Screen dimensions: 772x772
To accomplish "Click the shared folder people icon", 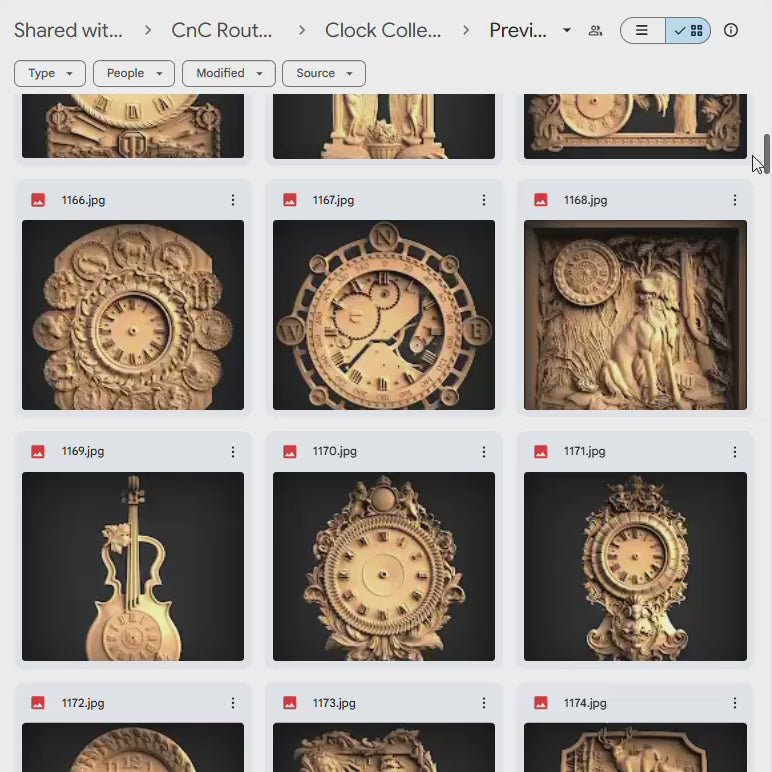I will coord(595,31).
